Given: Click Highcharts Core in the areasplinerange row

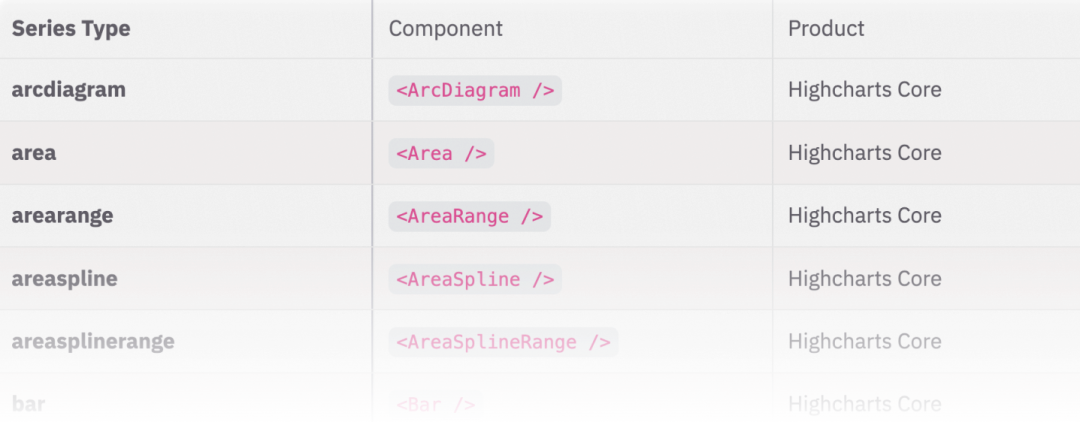Looking at the screenshot, I should pos(864,342).
